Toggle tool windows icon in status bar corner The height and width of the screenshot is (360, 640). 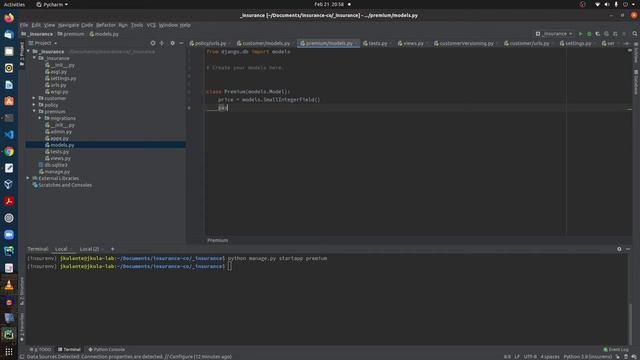tap(22, 356)
